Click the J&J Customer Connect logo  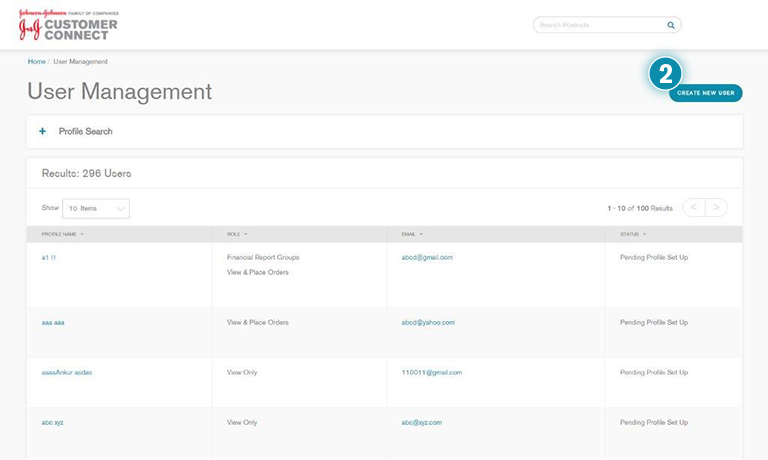pos(68,24)
